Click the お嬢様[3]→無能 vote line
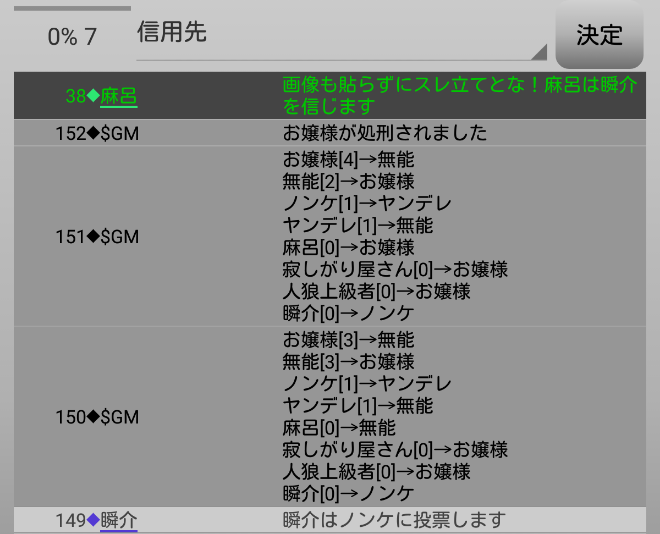This screenshot has width=660, height=534. tap(348, 340)
